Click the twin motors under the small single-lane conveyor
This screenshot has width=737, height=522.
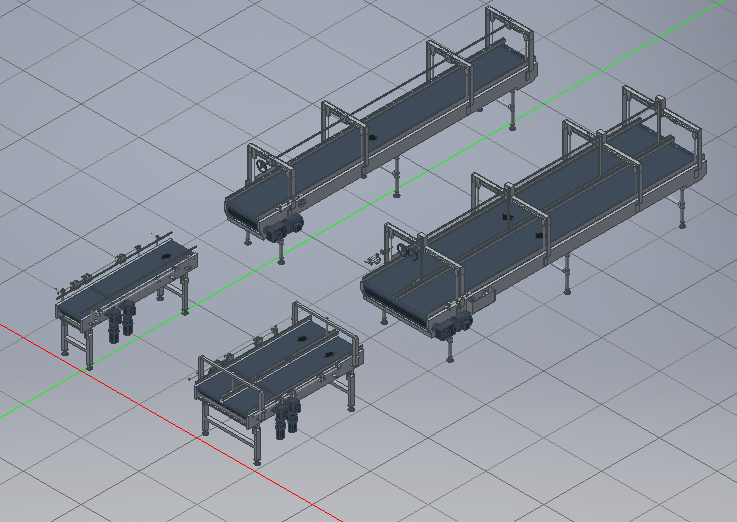121,321
